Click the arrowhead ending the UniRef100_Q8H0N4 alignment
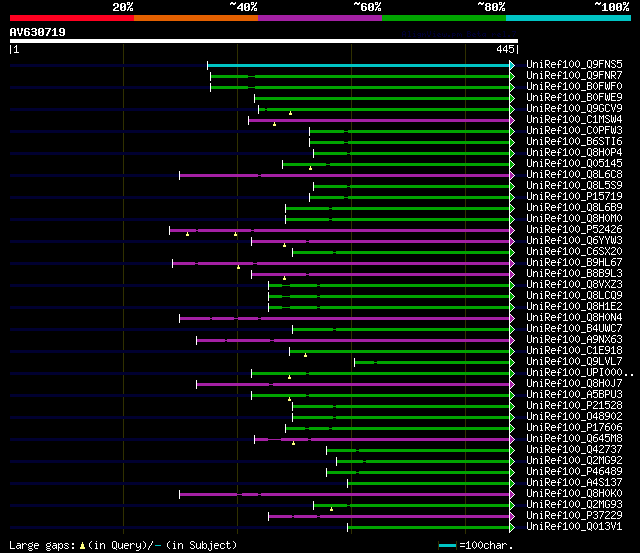The image size is (640, 553). pyautogui.click(x=512, y=318)
